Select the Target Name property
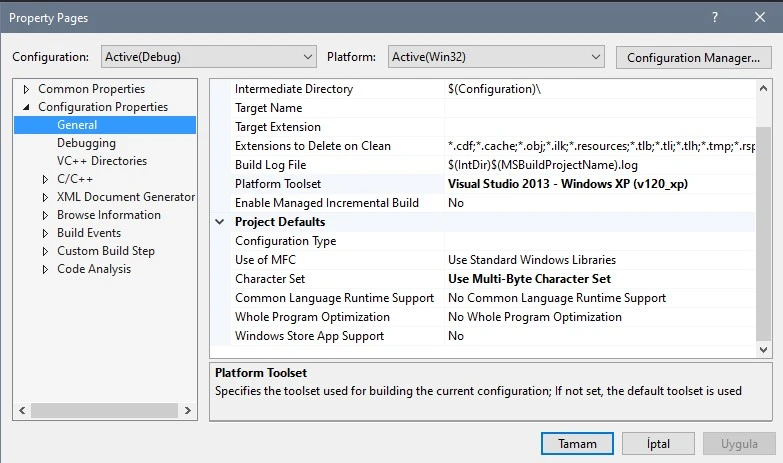 (x=269, y=108)
